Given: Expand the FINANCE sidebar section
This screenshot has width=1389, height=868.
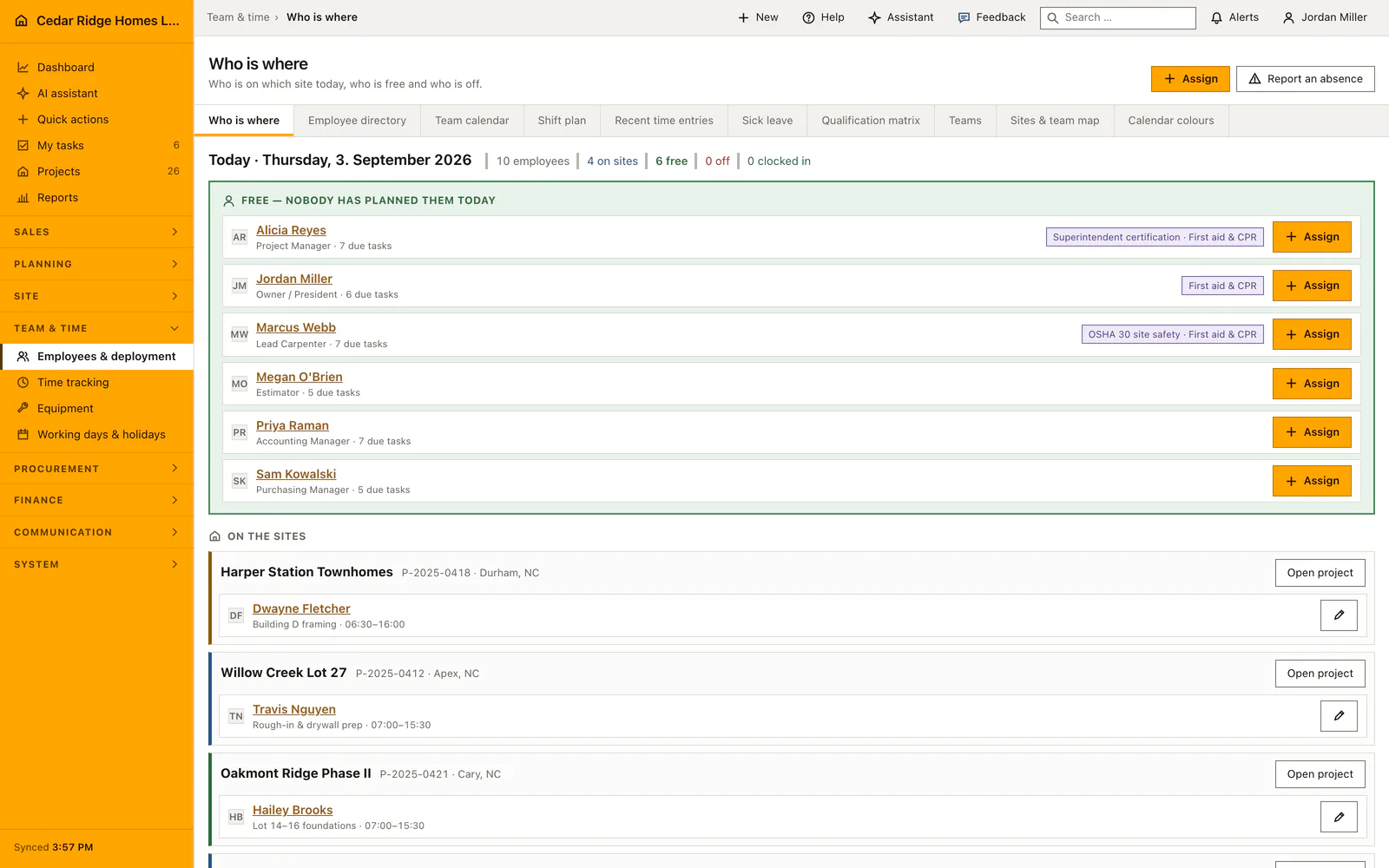Looking at the screenshot, I should click(96, 500).
